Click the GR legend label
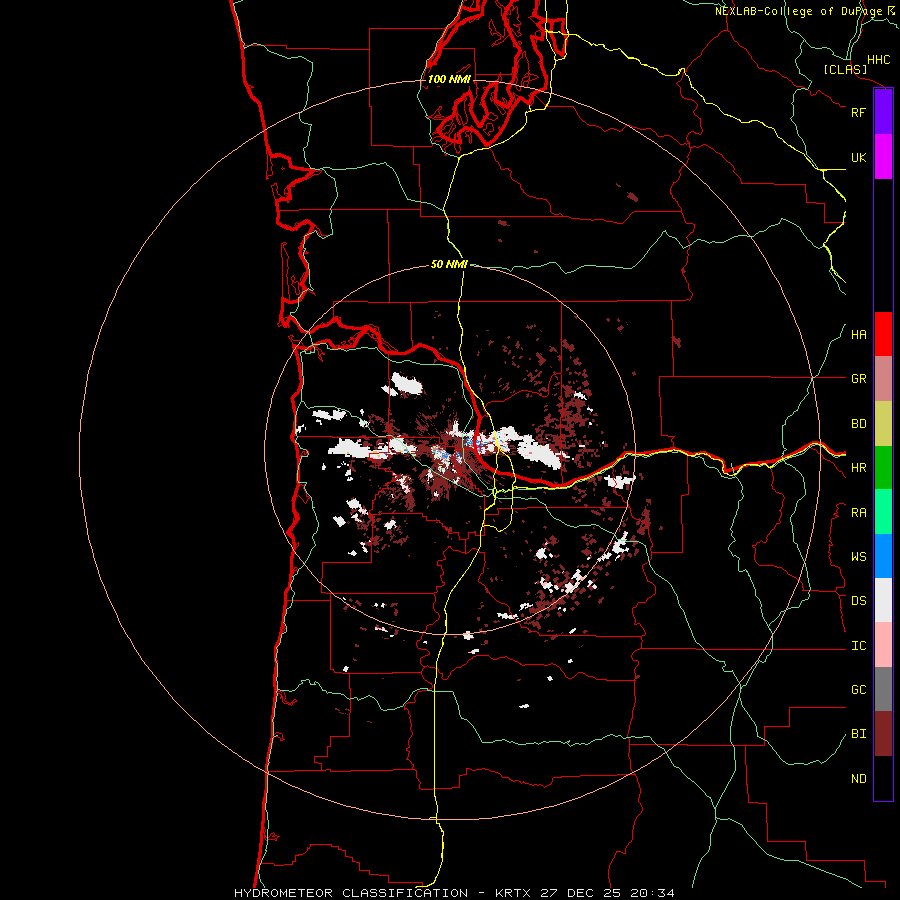This screenshot has height=900, width=900. click(858, 379)
